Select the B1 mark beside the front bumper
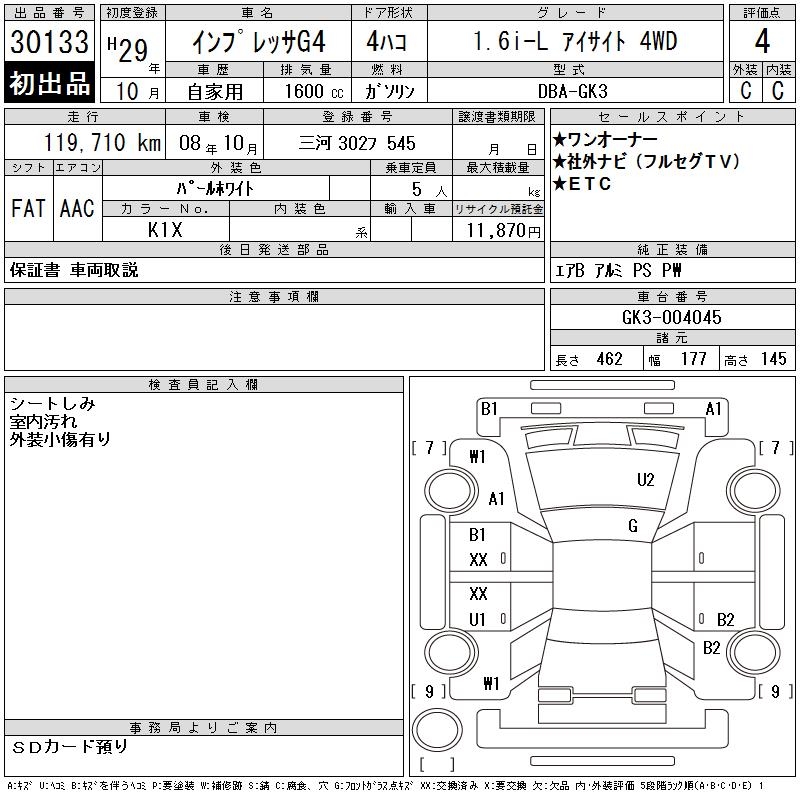The width and height of the screenshot is (800, 800). [489, 409]
